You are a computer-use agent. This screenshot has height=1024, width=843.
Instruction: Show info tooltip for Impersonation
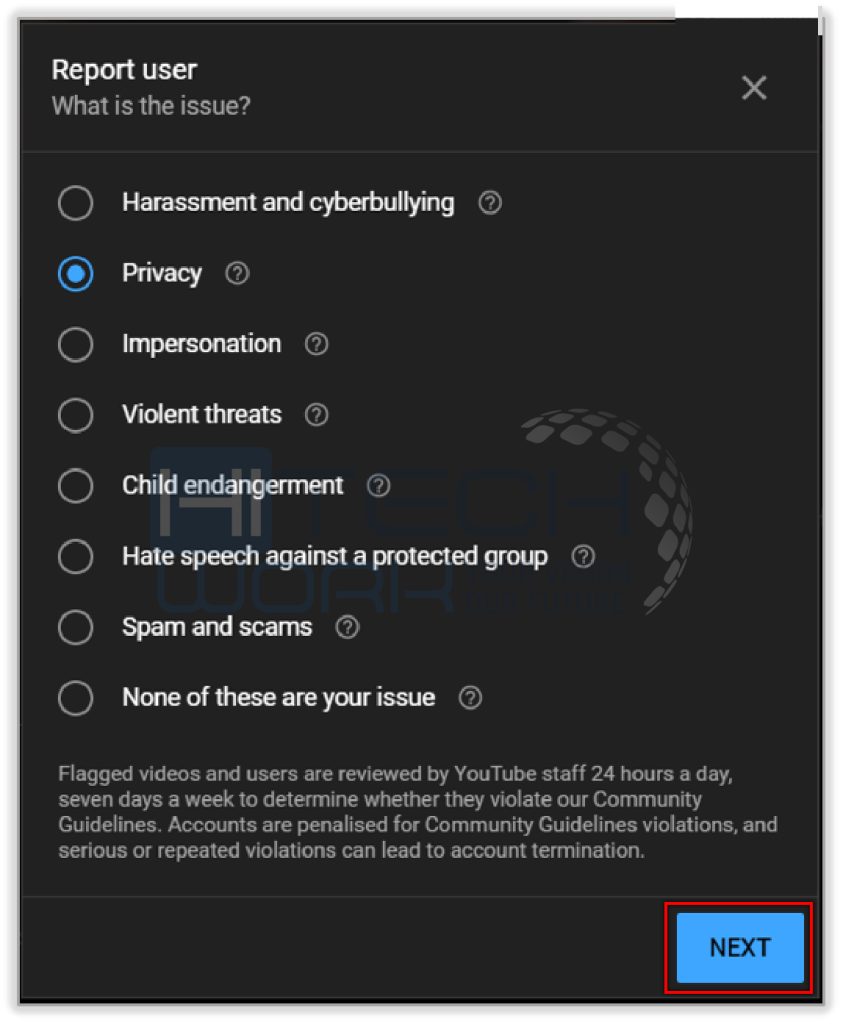(x=317, y=344)
